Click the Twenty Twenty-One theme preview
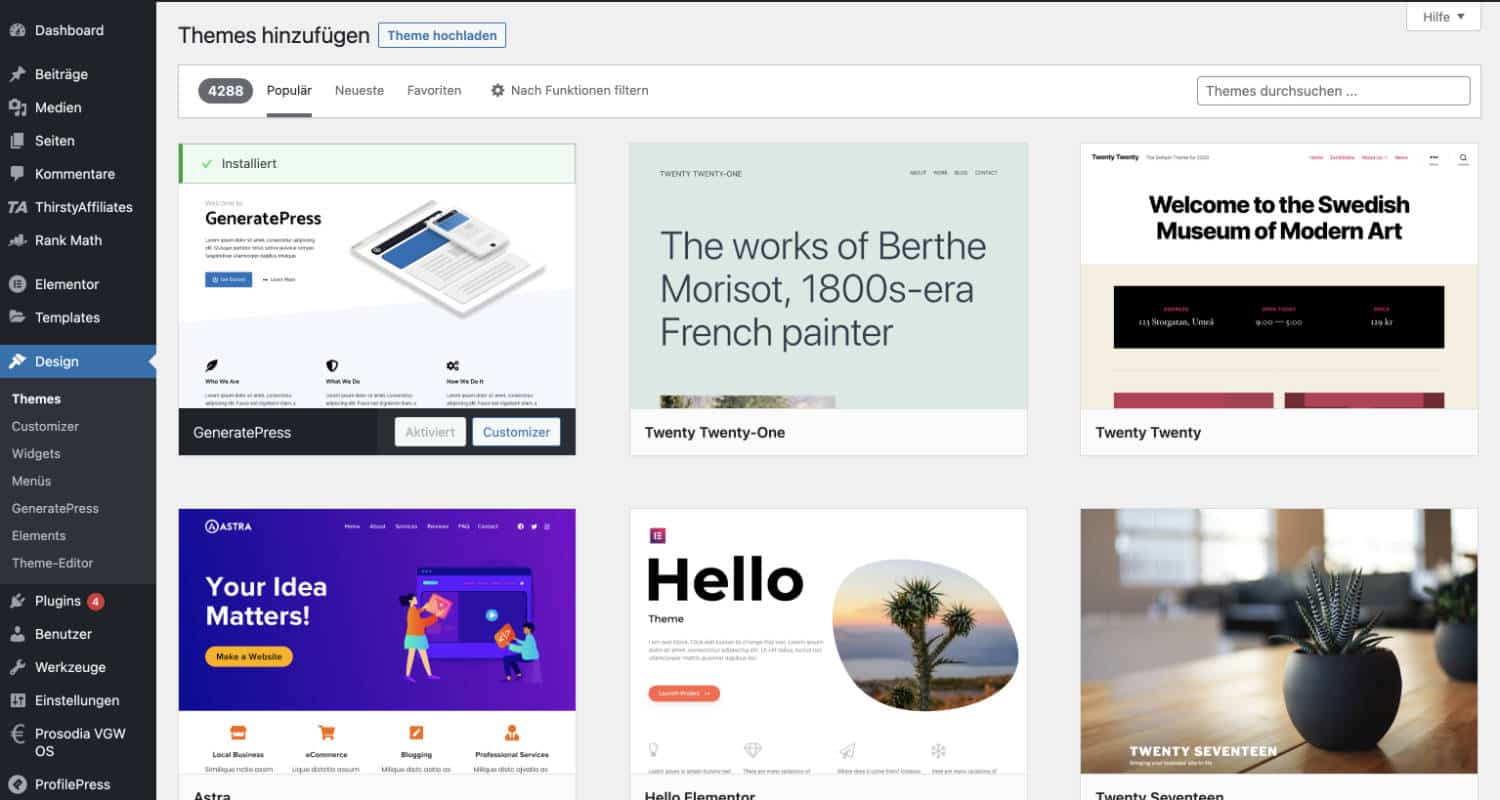The height and width of the screenshot is (800, 1500). pyautogui.click(x=828, y=276)
